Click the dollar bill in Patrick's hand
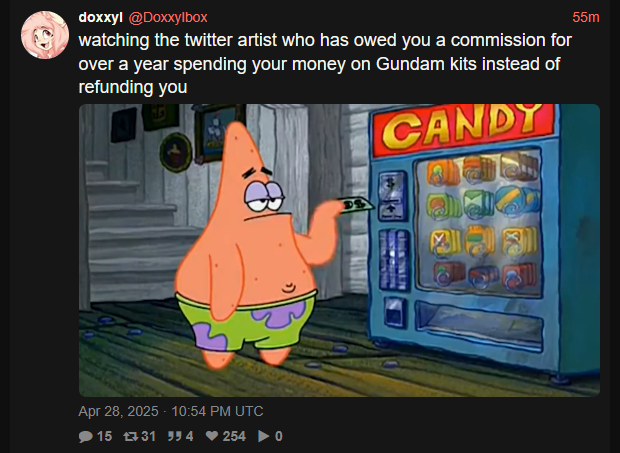620x453 pixels. coord(358,205)
